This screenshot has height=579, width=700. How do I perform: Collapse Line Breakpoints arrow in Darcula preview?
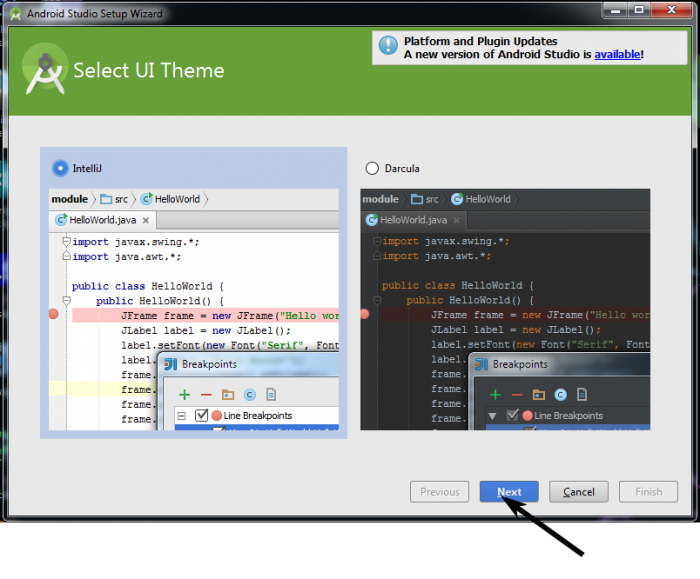(x=492, y=415)
